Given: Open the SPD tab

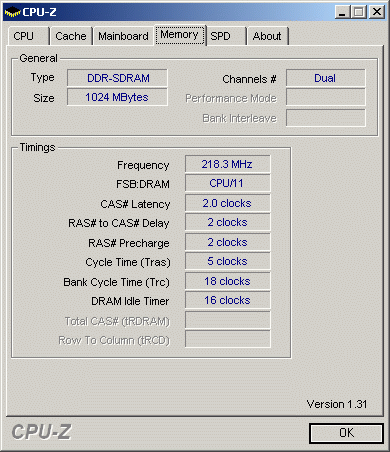Looking at the screenshot, I should pos(225,36).
